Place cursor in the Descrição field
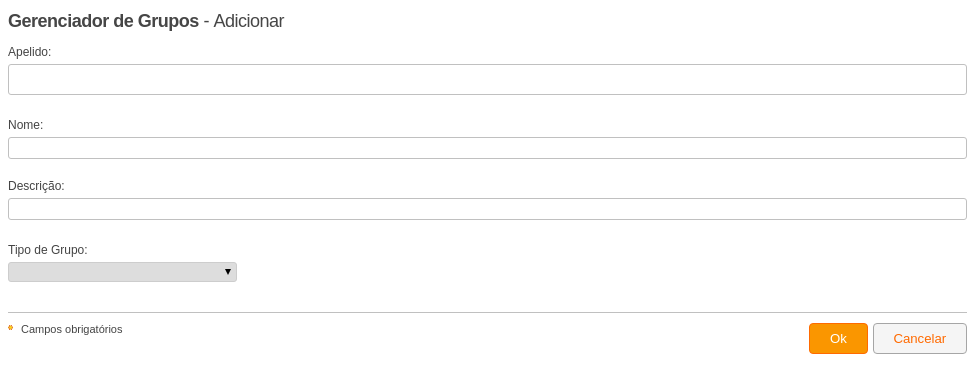This screenshot has width=975, height=389. (x=488, y=209)
